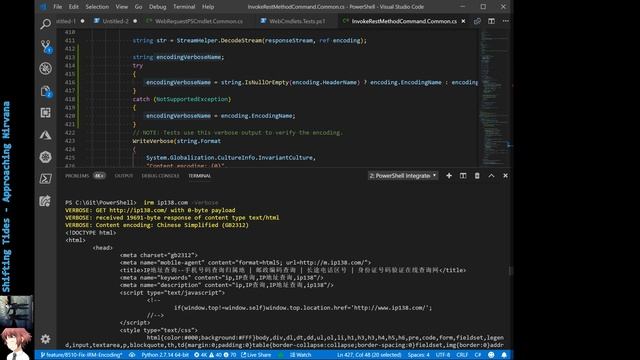Switch to the Untitled-2 editor tab
The width and height of the screenshot is (640, 360).
[x=115, y=21]
